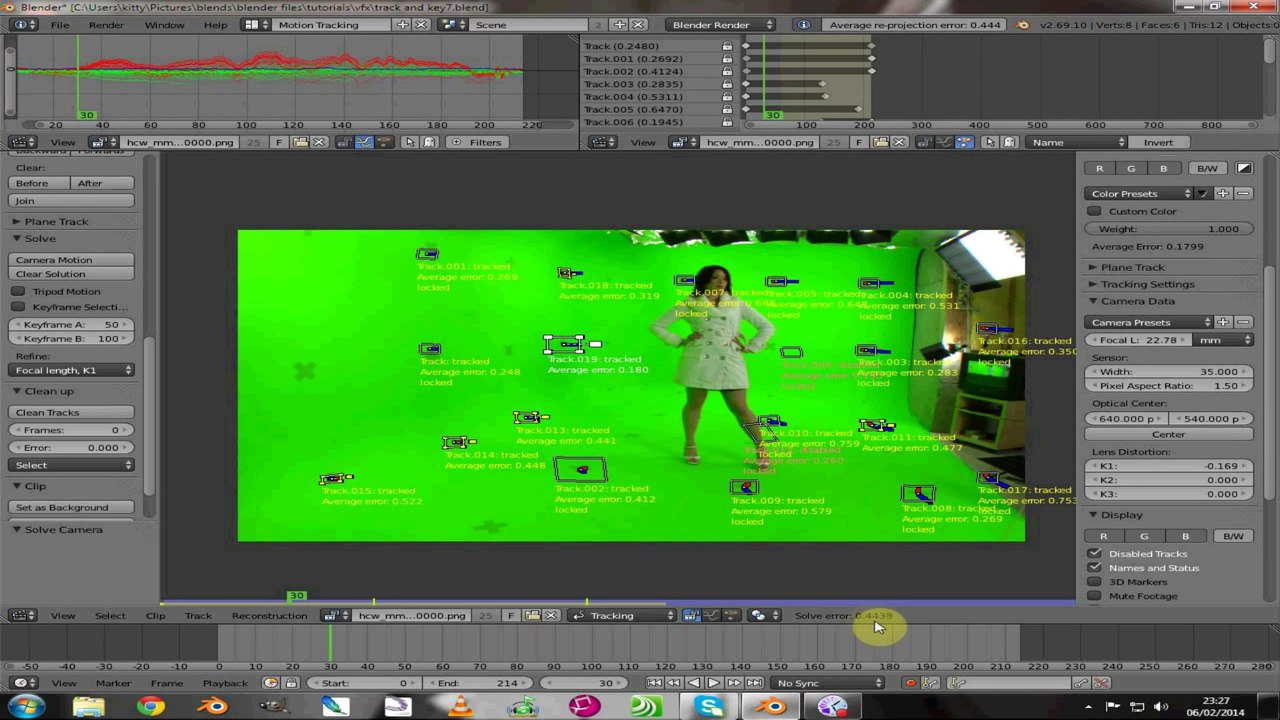Click the timeline play button
The image size is (1280, 720).
click(x=714, y=683)
